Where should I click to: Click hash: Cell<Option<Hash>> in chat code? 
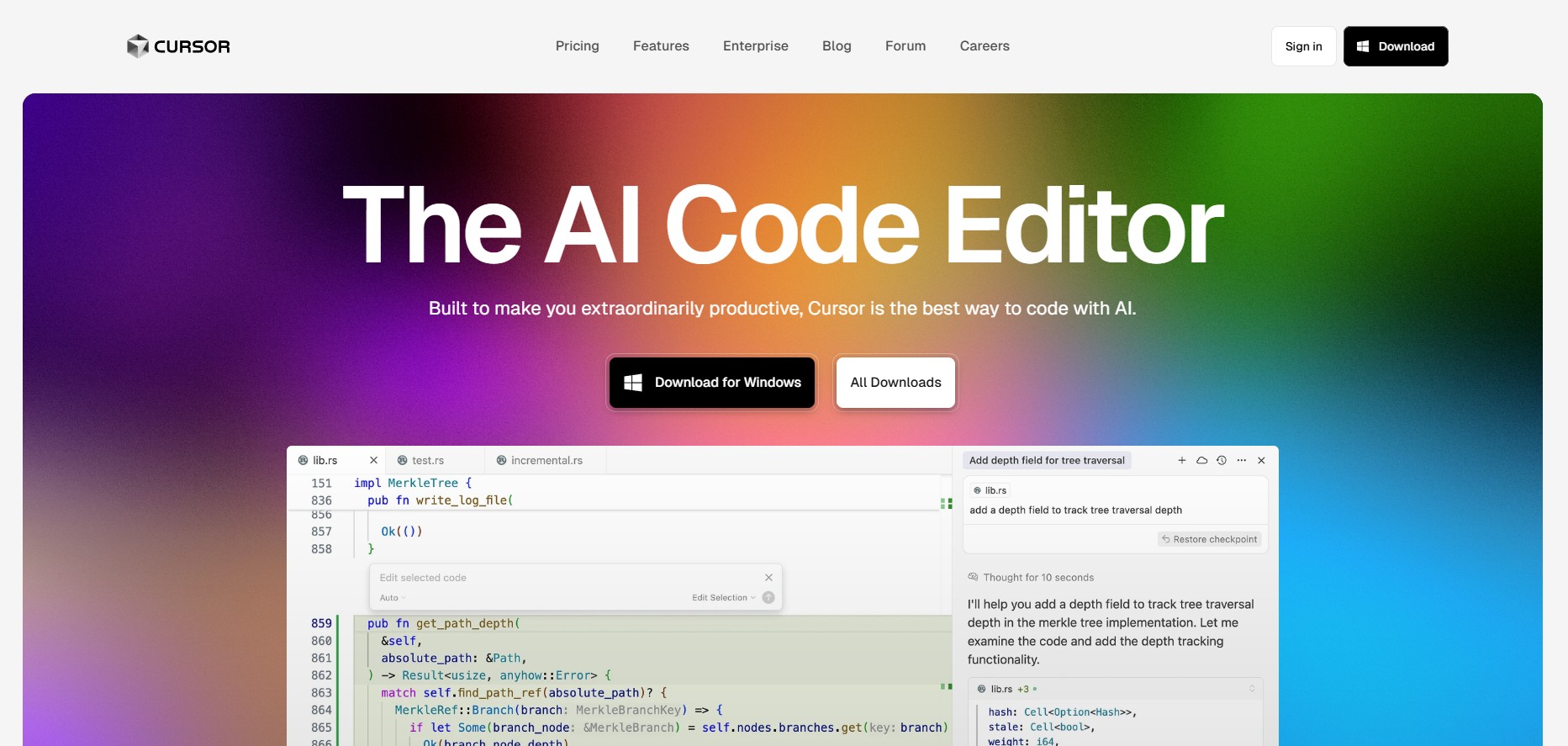(1063, 712)
